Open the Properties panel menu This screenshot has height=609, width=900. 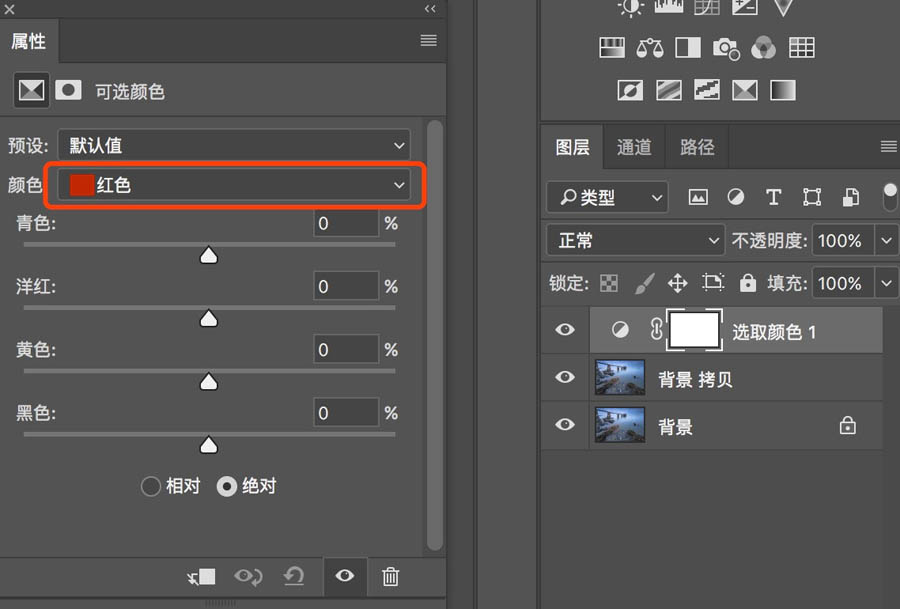428,40
